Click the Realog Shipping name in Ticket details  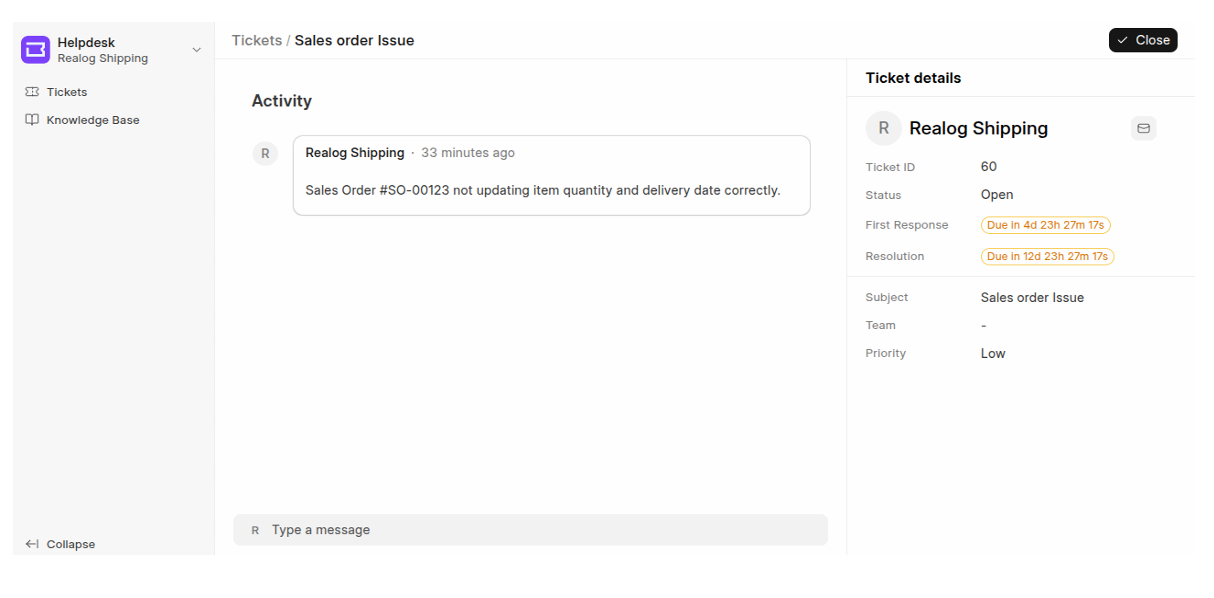[978, 128]
